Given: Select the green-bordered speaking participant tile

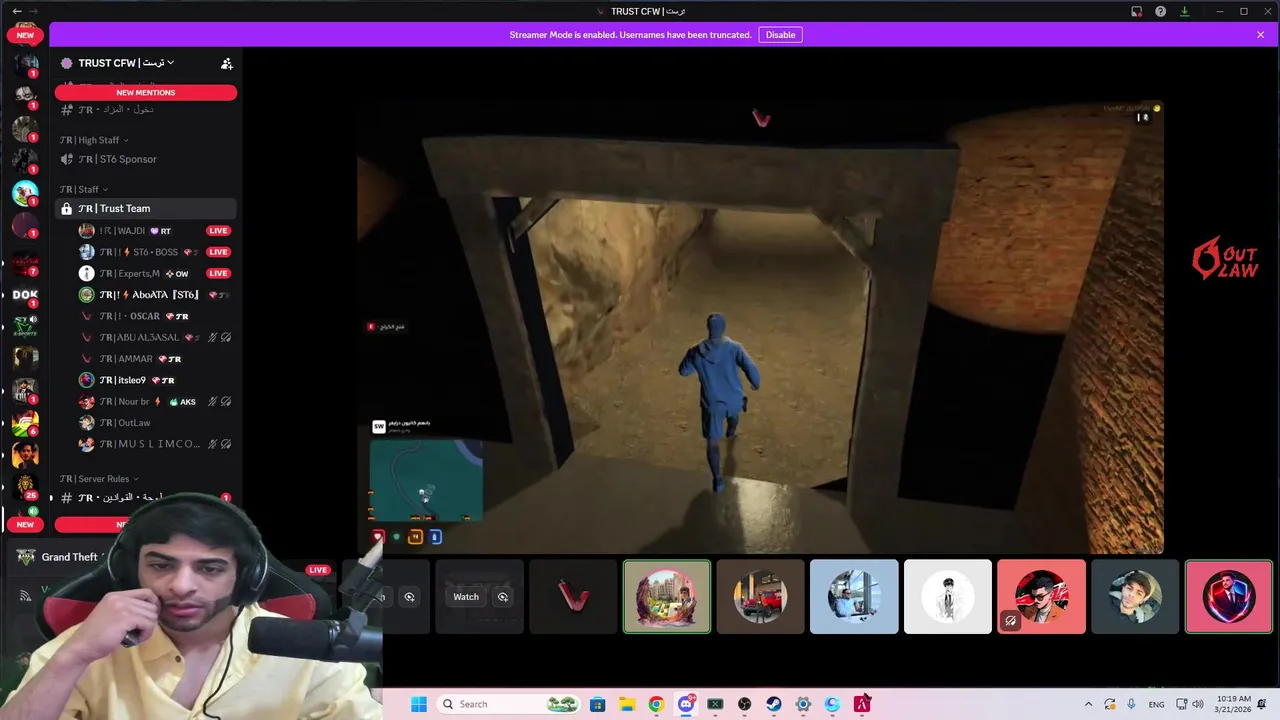Looking at the screenshot, I should tap(667, 597).
